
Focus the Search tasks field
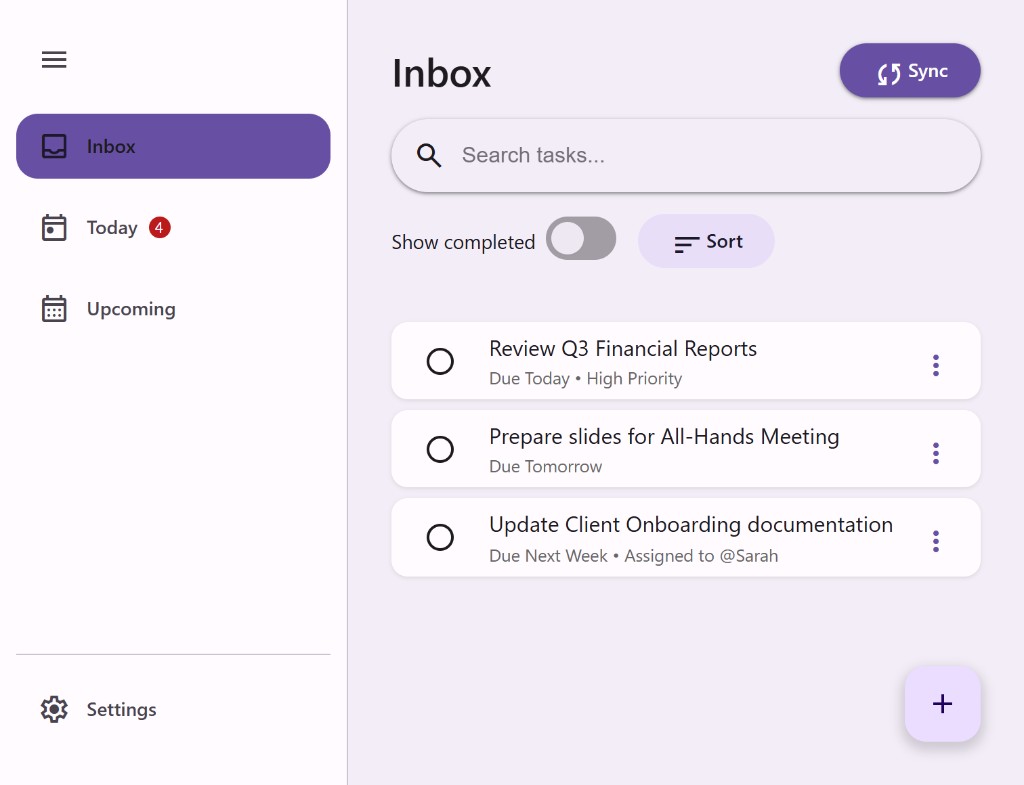686,155
